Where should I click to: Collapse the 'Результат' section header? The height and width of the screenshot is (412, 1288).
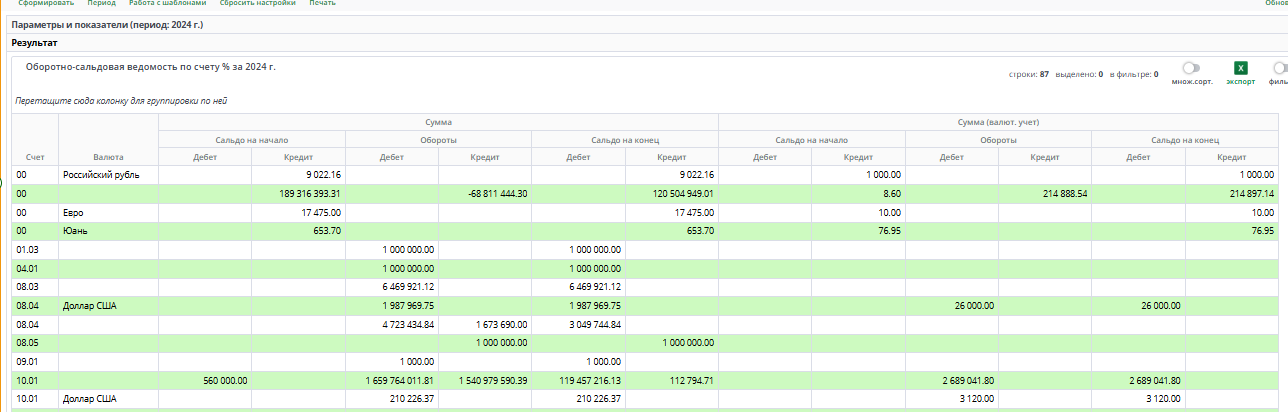point(34,43)
